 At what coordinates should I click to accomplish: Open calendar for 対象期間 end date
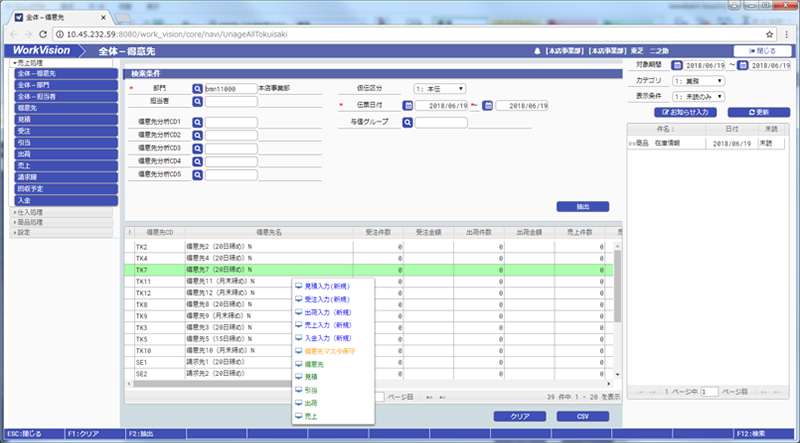click(743, 65)
